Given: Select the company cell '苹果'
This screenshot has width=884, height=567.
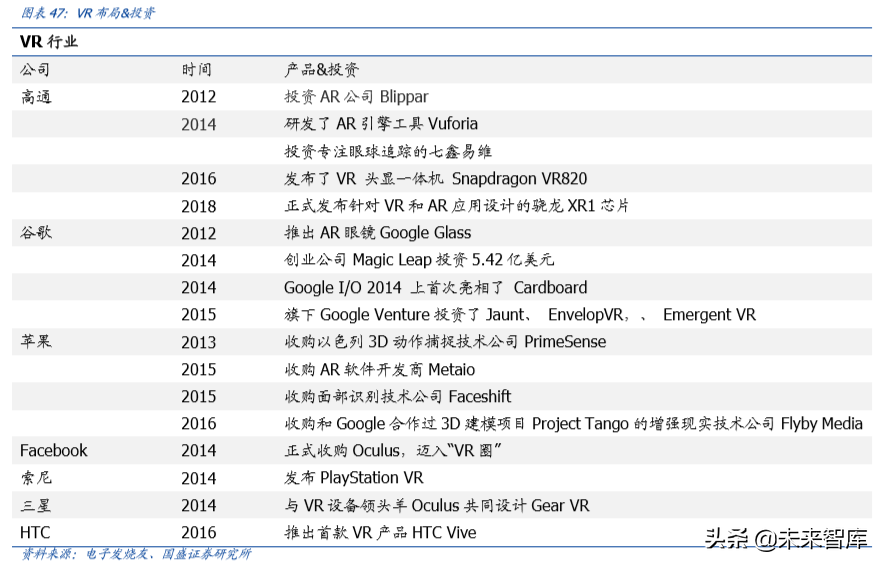Looking at the screenshot, I should pos(36,341).
